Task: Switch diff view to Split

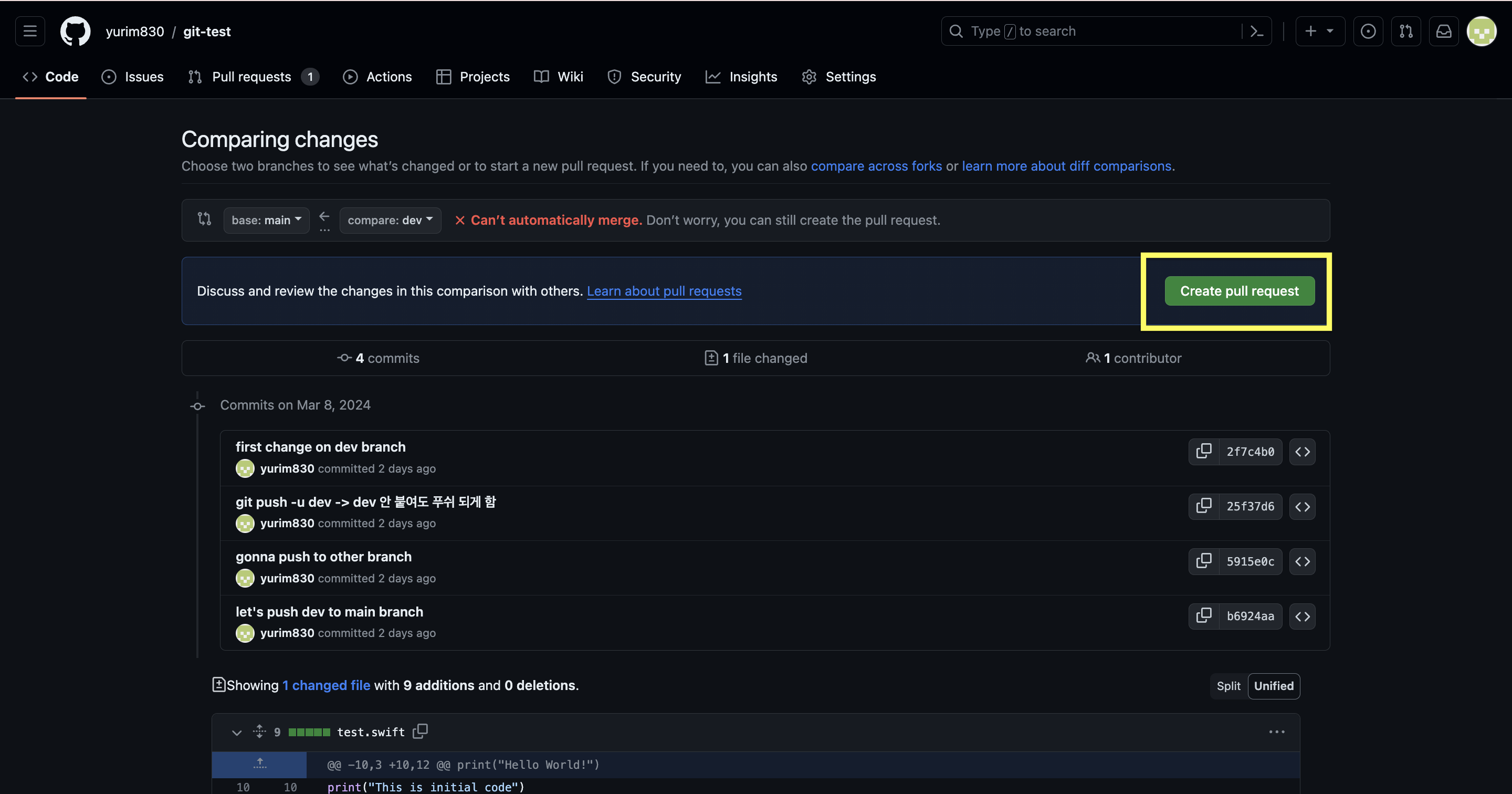Action: 1228,686
